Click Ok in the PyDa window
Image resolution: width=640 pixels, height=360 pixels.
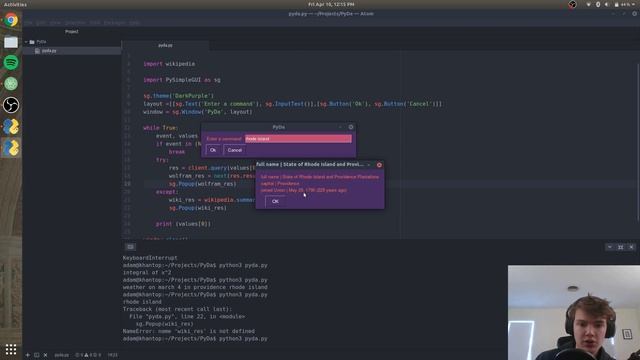pyautogui.click(x=213, y=150)
